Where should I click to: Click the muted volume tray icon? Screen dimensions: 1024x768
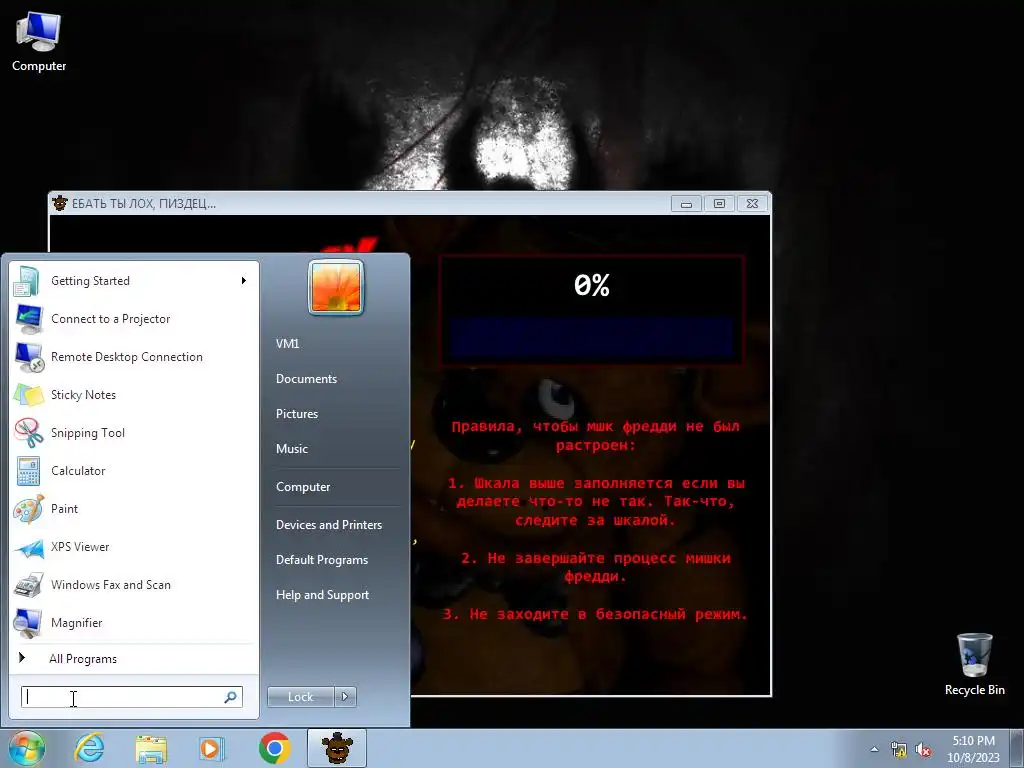923,750
